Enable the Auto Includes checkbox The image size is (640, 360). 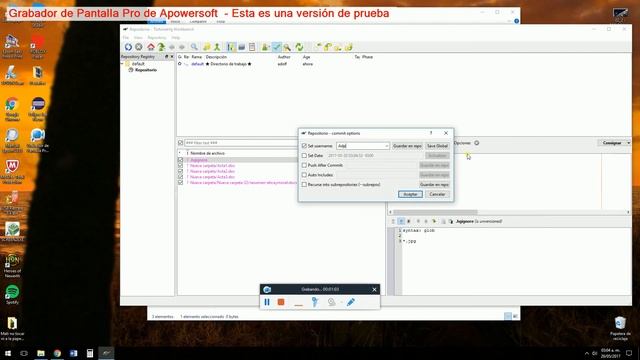[x=304, y=175]
